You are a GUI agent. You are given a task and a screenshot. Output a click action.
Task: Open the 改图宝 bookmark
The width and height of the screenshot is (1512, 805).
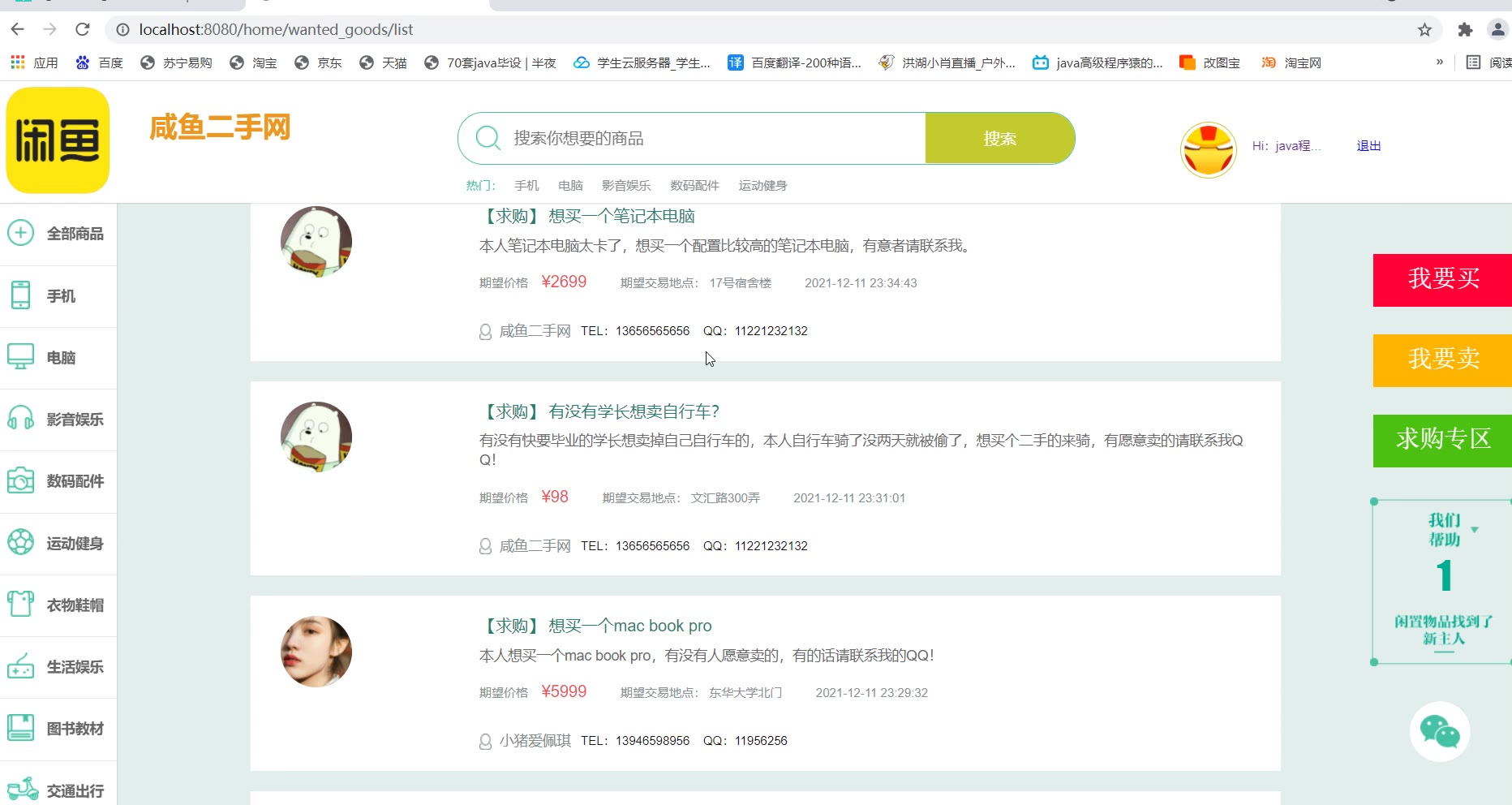coord(1209,62)
